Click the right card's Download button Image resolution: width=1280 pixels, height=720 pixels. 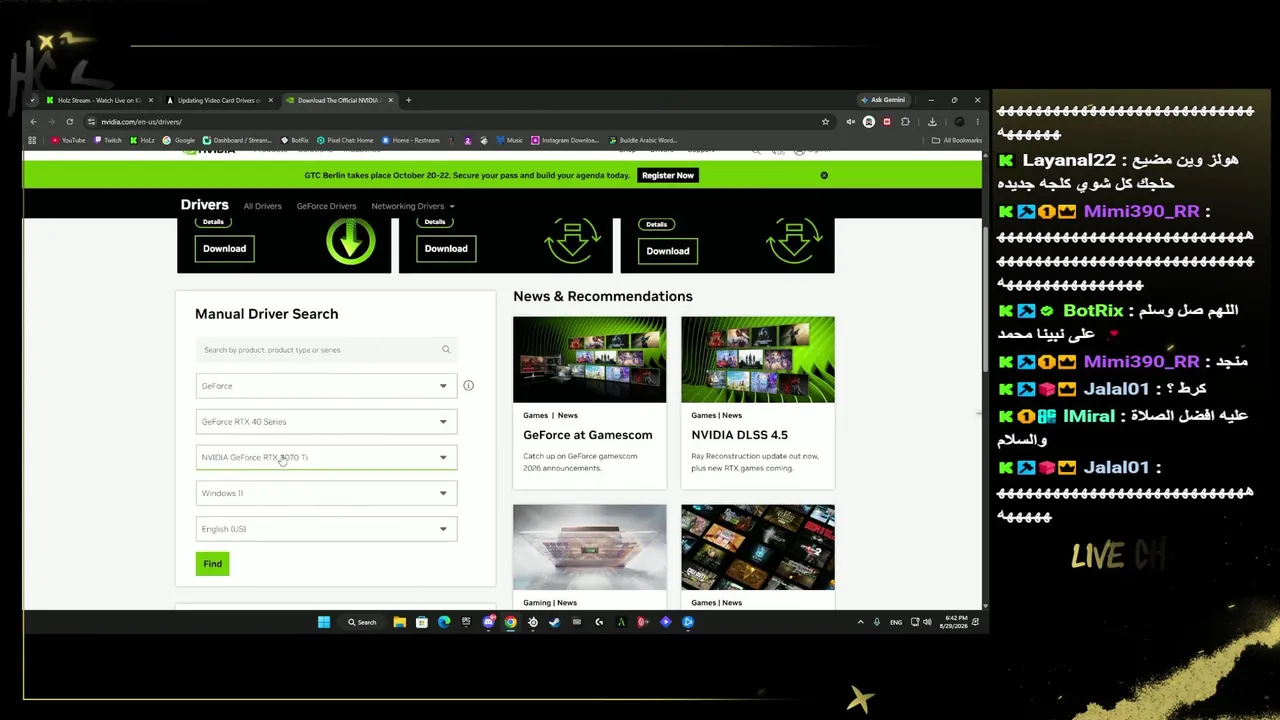point(668,251)
